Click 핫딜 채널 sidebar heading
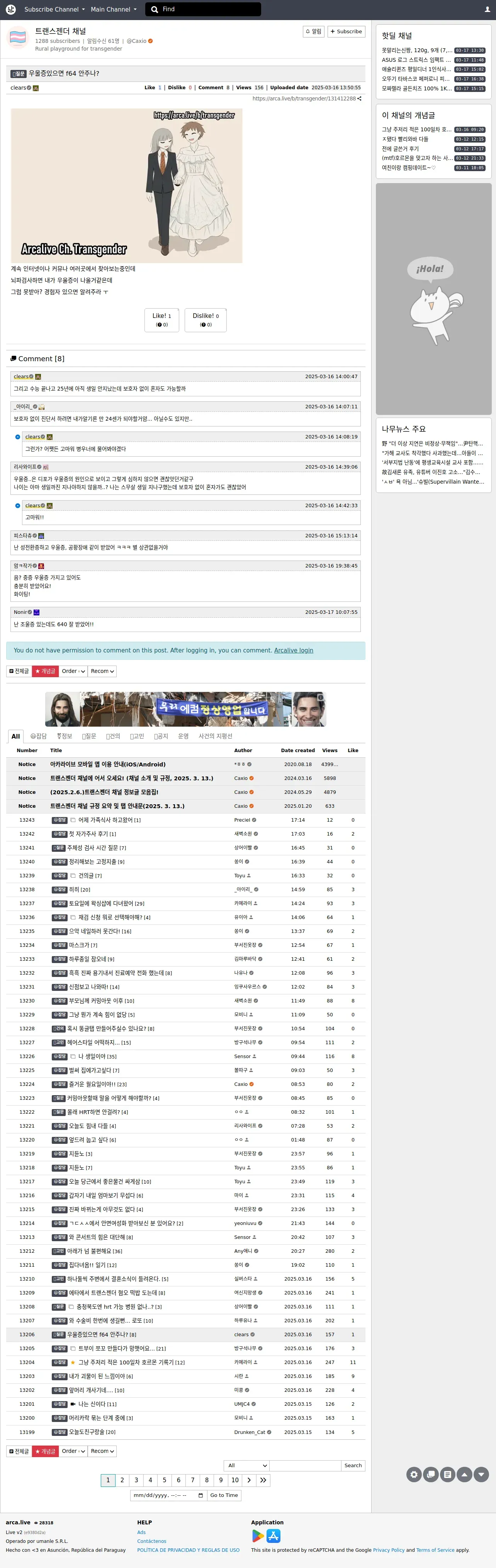Viewport: 496px width, 1568px height. [x=397, y=35]
